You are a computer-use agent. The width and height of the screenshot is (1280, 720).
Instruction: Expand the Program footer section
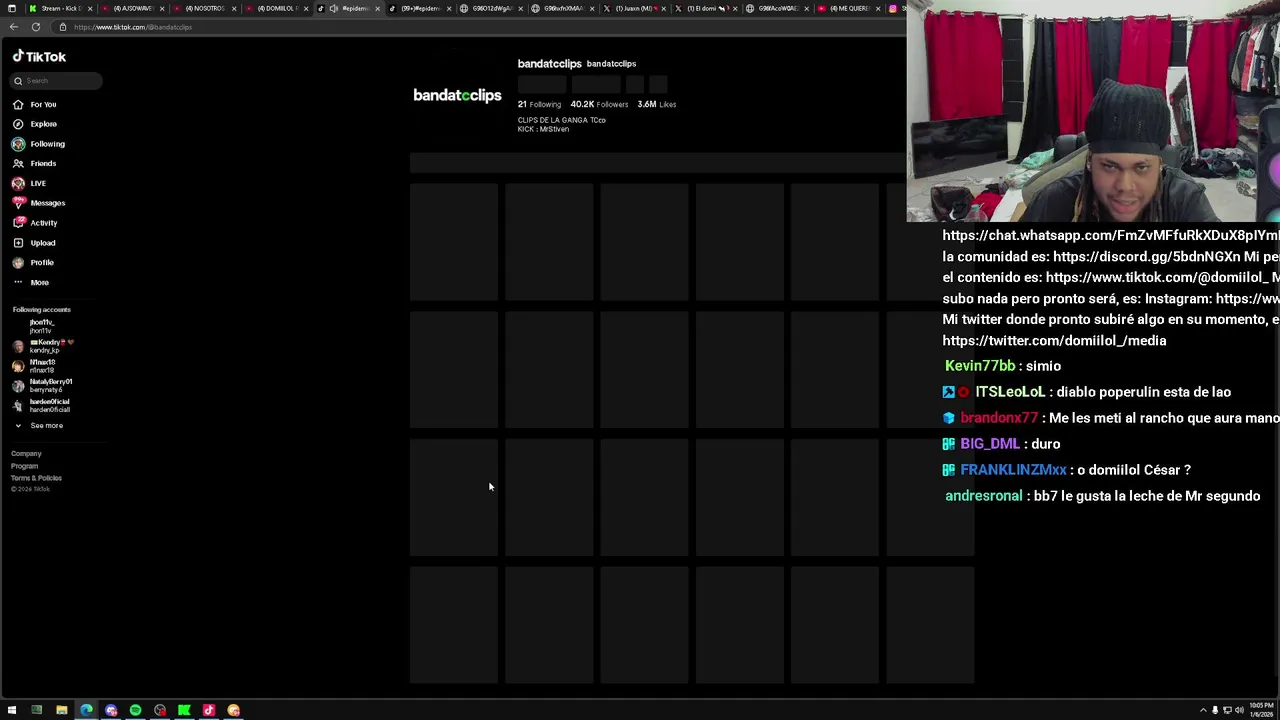click(24, 466)
